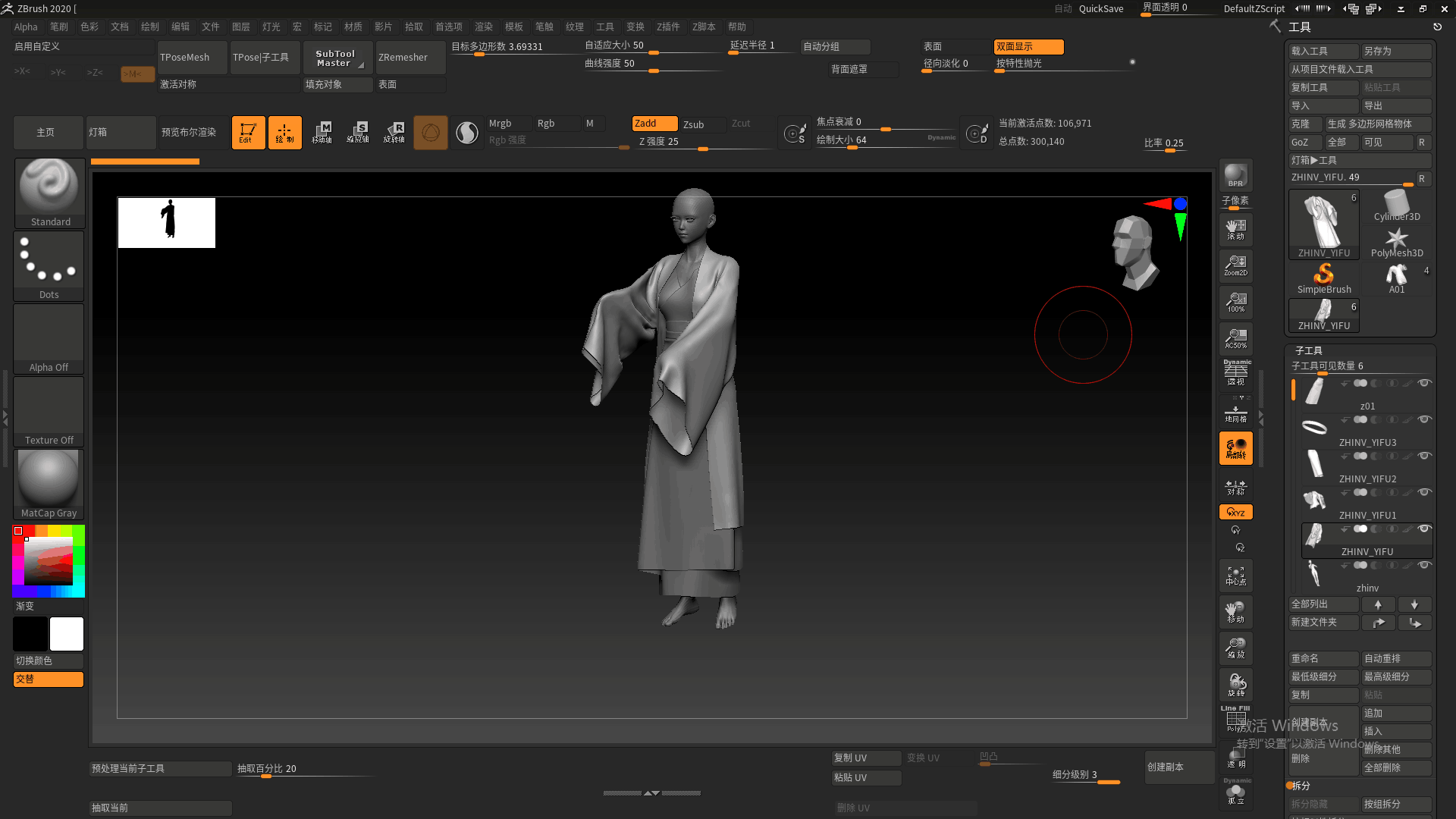The width and height of the screenshot is (1456, 819).
Task: Open the Z插件 plugin menu
Action: coord(667,27)
